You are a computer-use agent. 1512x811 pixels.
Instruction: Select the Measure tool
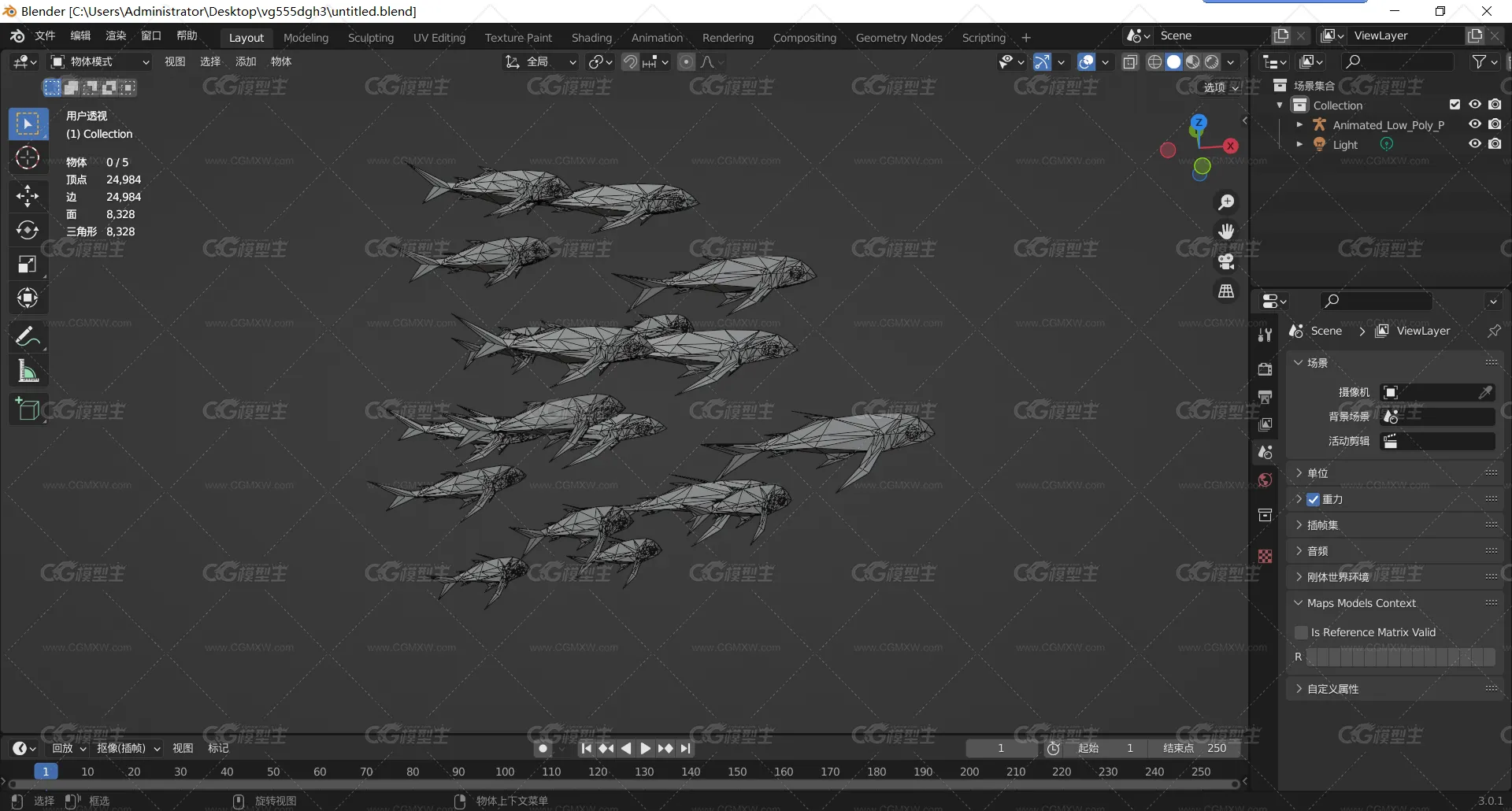pos(28,371)
